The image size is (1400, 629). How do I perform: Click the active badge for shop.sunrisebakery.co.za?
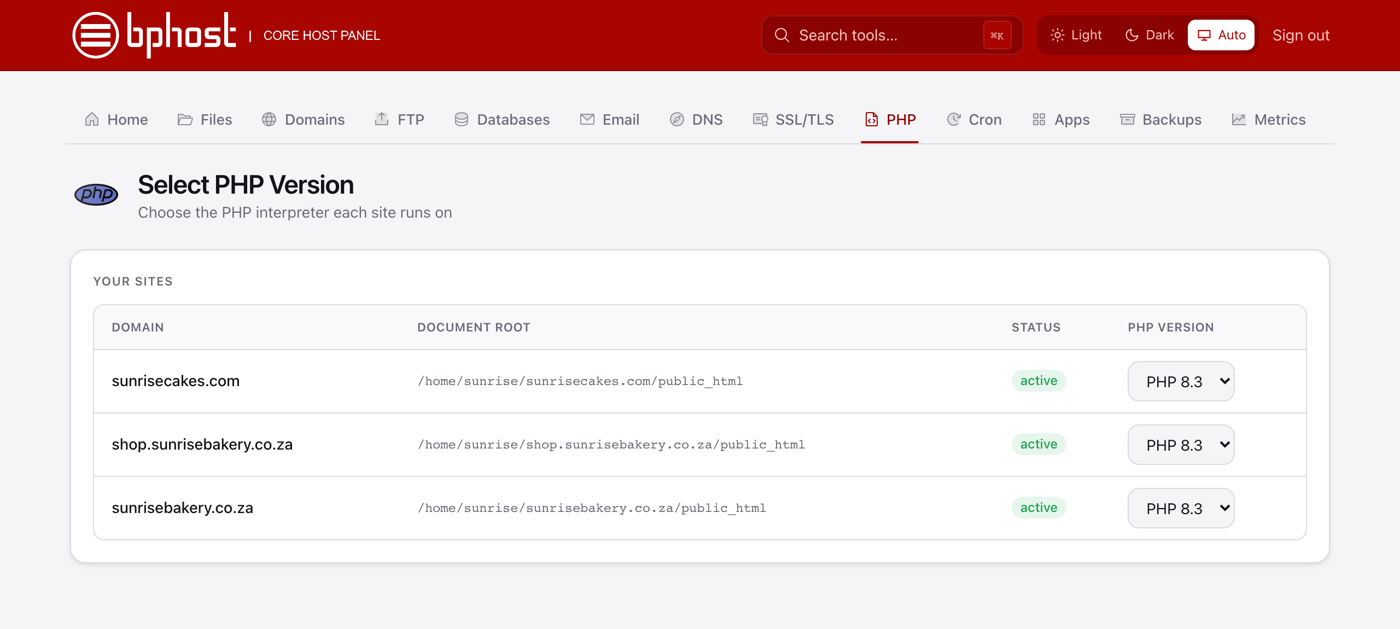[x=1039, y=444]
